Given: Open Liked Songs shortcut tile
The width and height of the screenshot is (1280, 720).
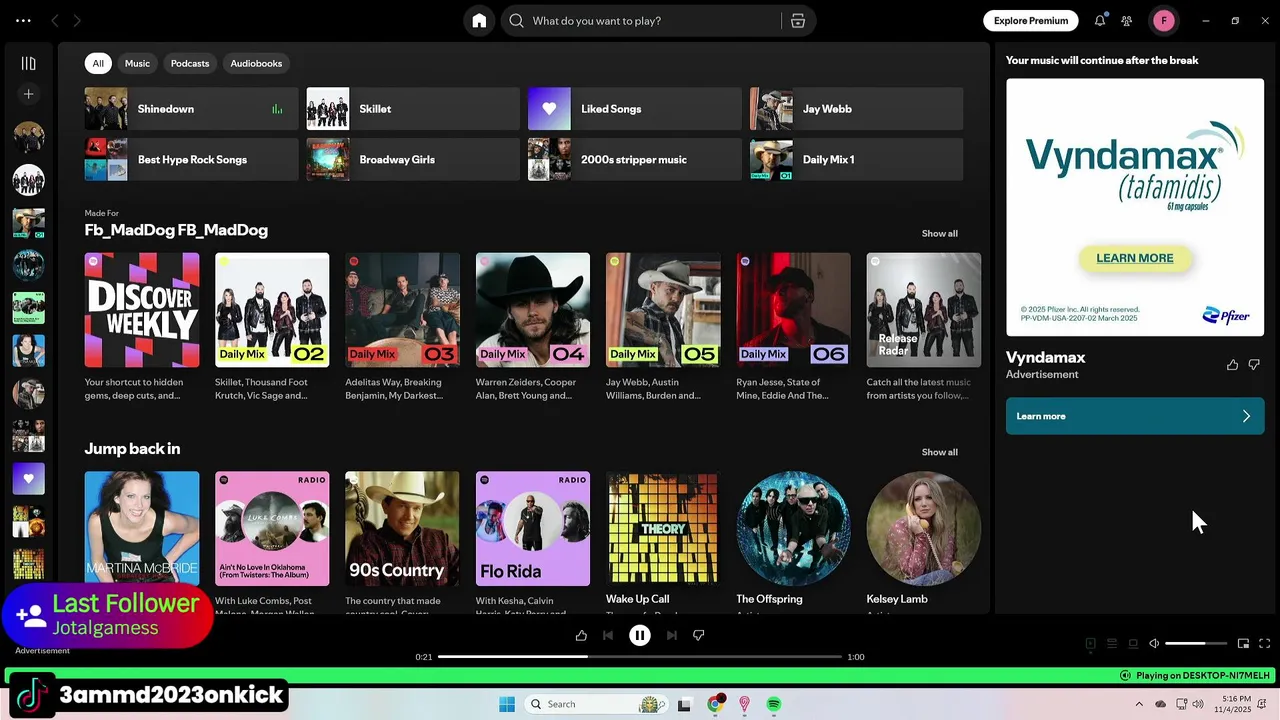Looking at the screenshot, I should (635, 109).
